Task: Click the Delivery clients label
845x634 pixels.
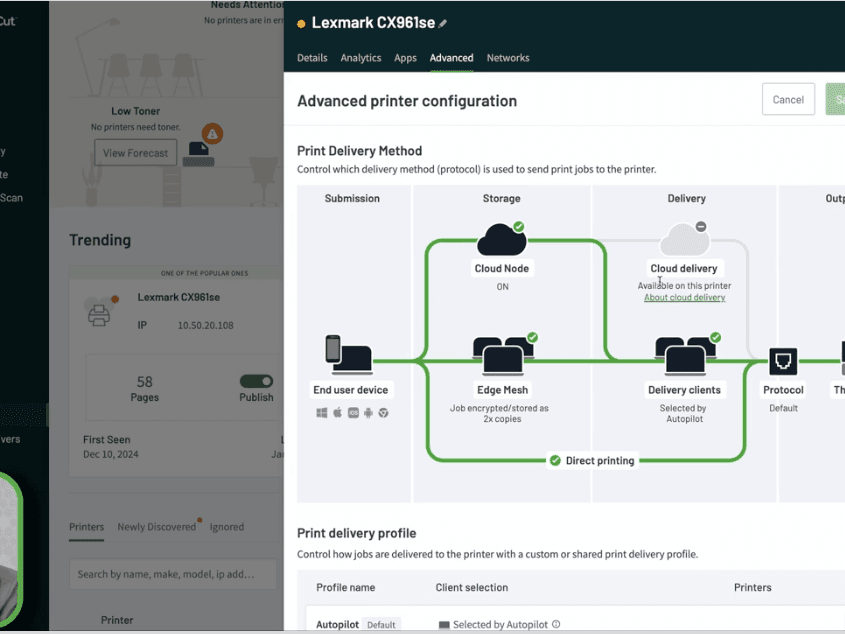Action: 684,390
